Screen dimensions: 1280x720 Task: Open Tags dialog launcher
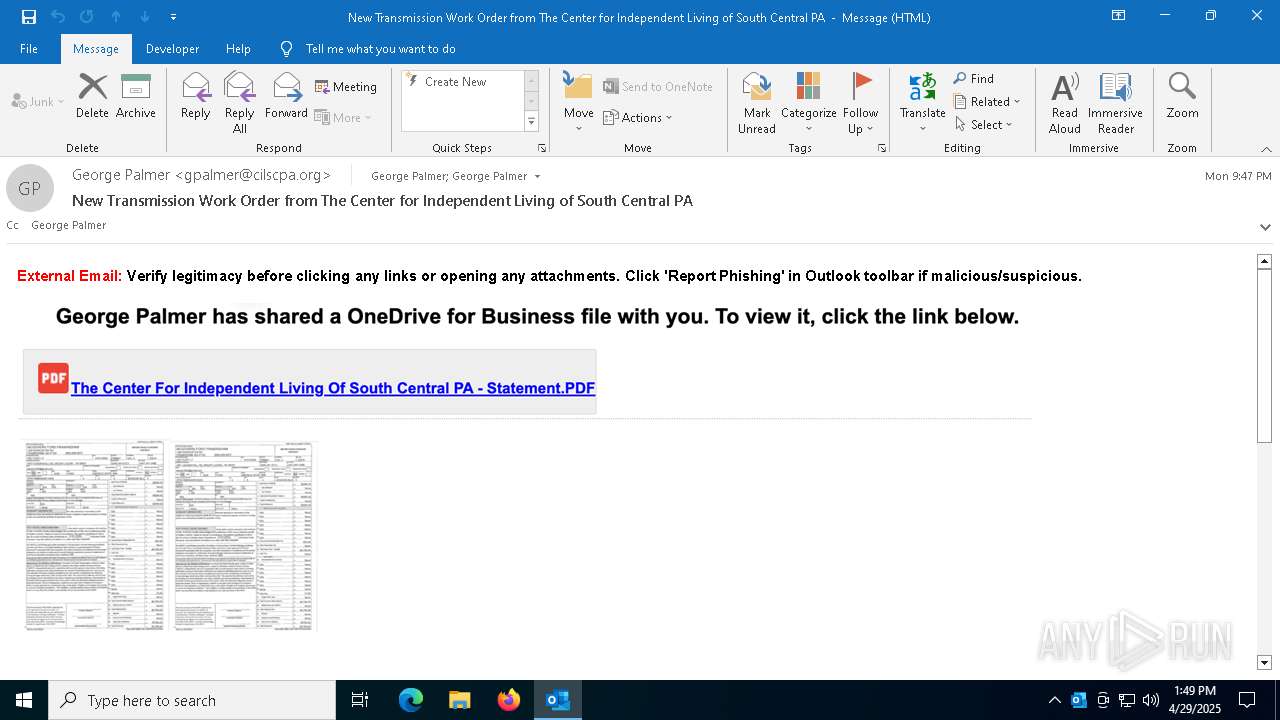pyautogui.click(x=882, y=148)
